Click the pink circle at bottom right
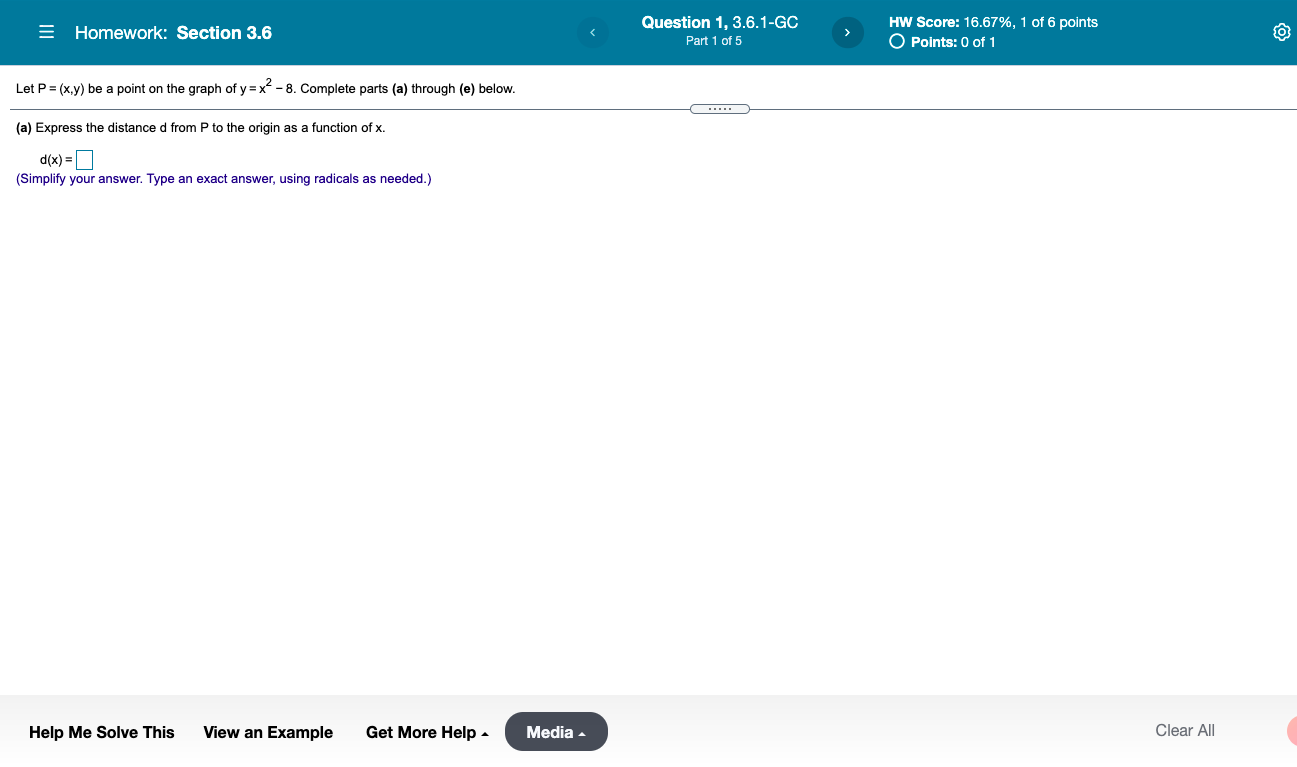Viewport: 1297px width, 767px height. [1291, 731]
